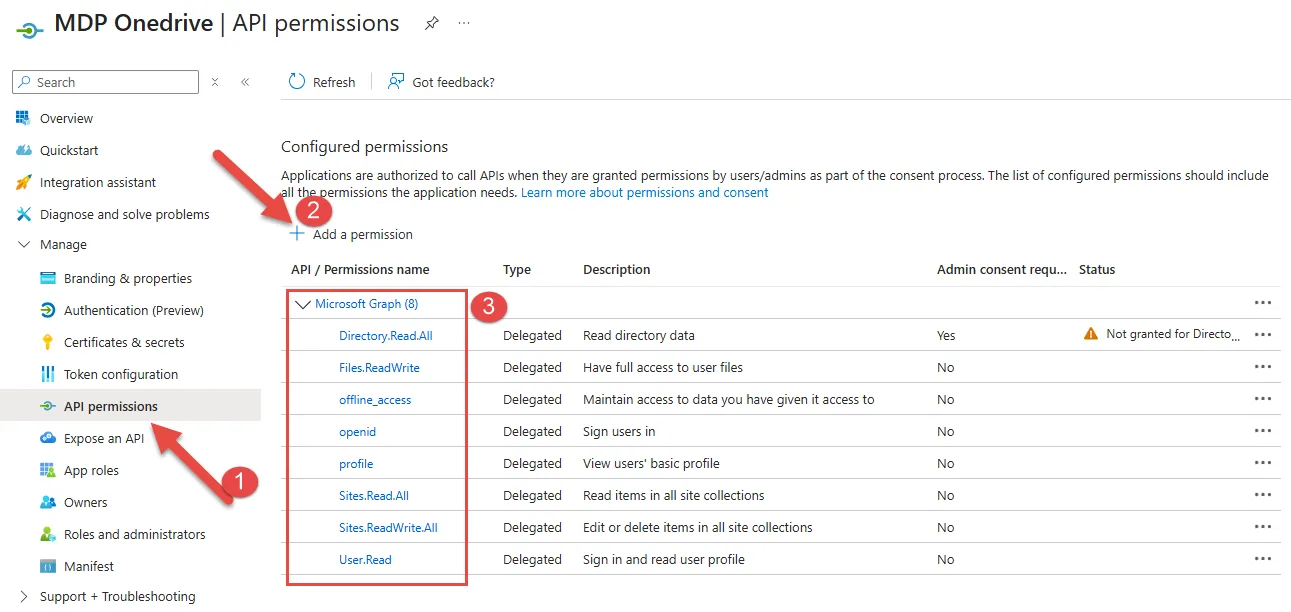
Task: Open Files.ReadWrite permission link
Action: (379, 367)
